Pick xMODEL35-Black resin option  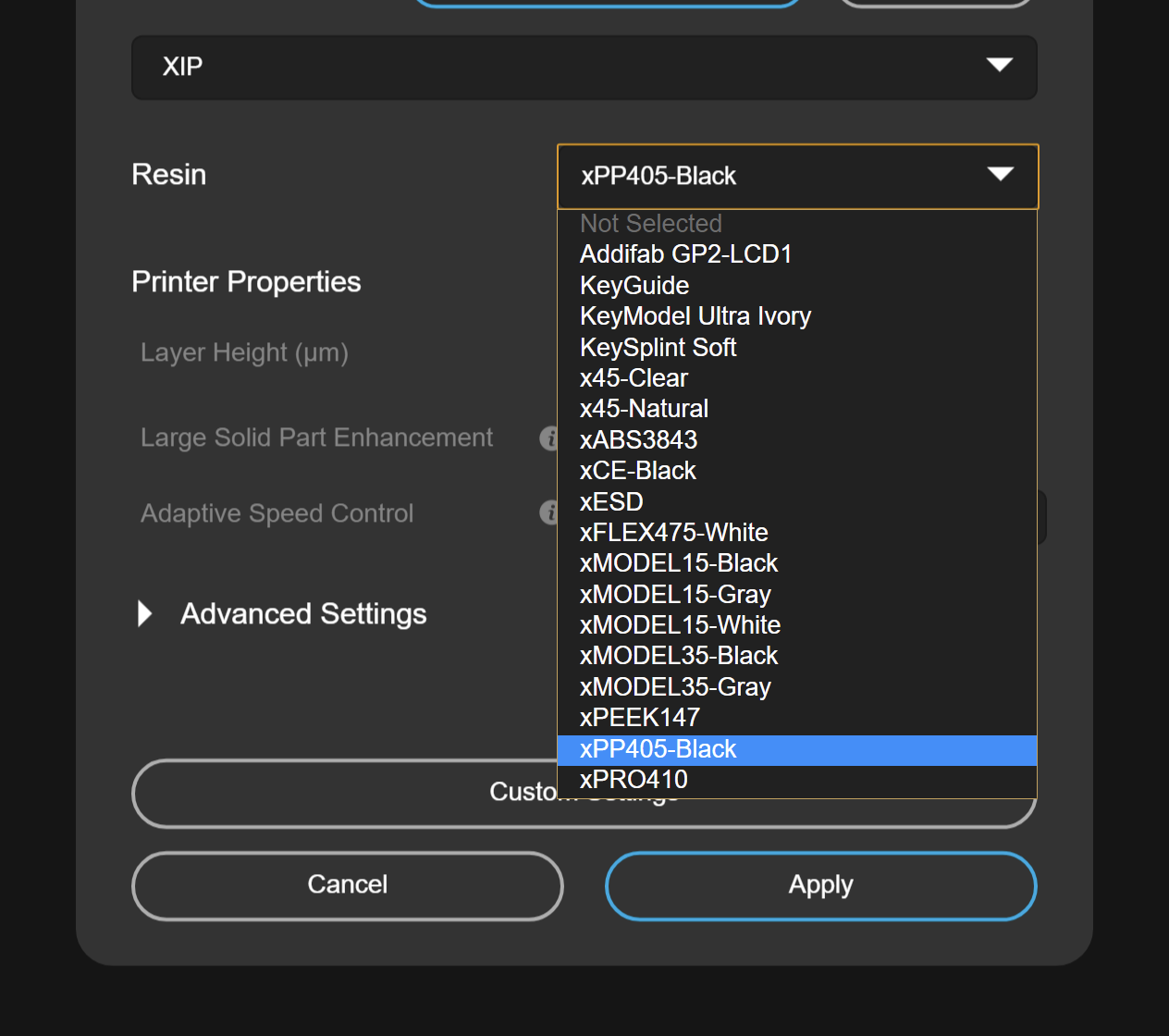[797, 656]
